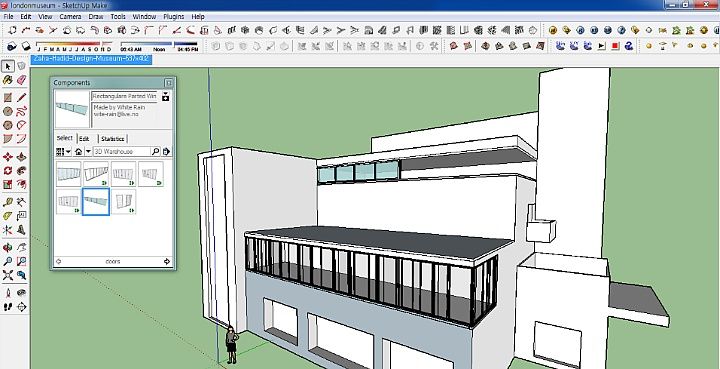This screenshot has width=720, height=369.
Task: Select highlighted window component thumbnail
Action: click(96, 201)
